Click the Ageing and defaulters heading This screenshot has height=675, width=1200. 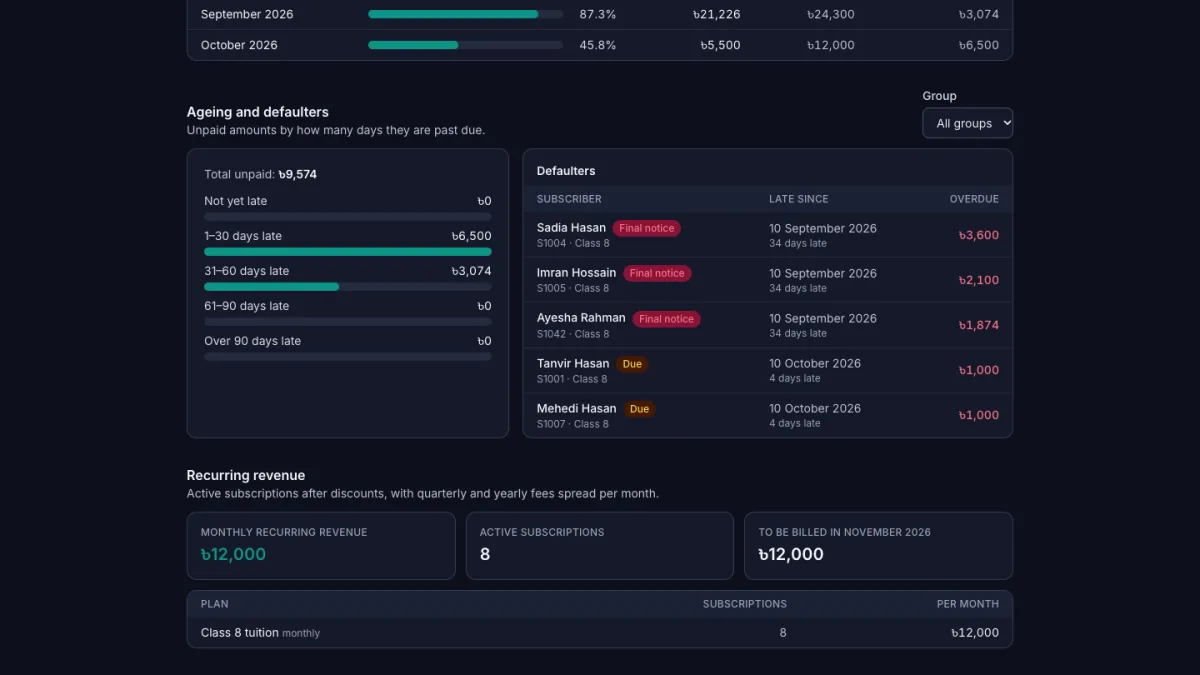coord(258,112)
